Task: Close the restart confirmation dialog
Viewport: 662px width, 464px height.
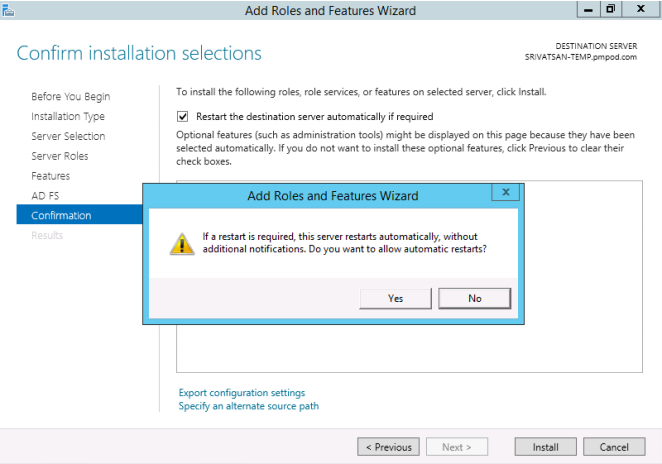Action: click(x=505, y=192)
